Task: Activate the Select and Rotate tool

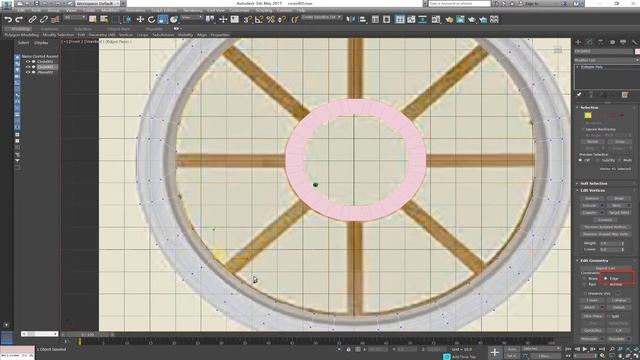Action: (151, 19)
